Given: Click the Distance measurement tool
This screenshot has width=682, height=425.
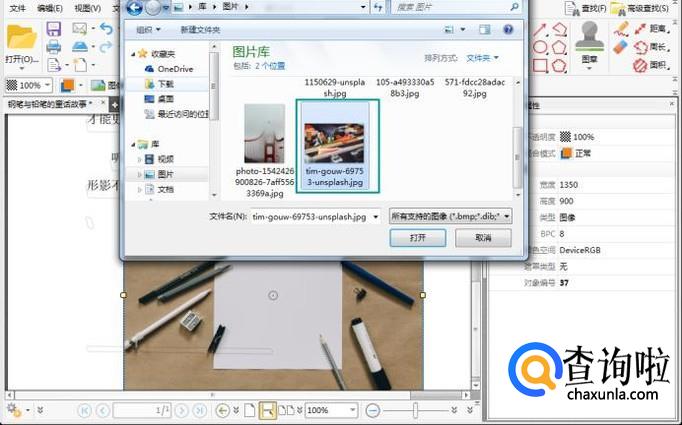Looking at the screenshot, I should click(x=639, y=28).
